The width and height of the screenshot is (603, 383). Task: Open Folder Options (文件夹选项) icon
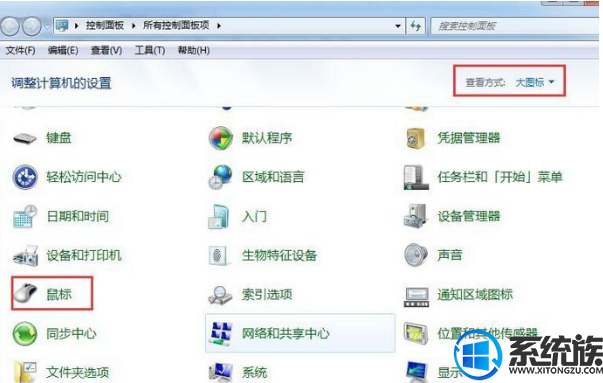click(x=25, y=371)
